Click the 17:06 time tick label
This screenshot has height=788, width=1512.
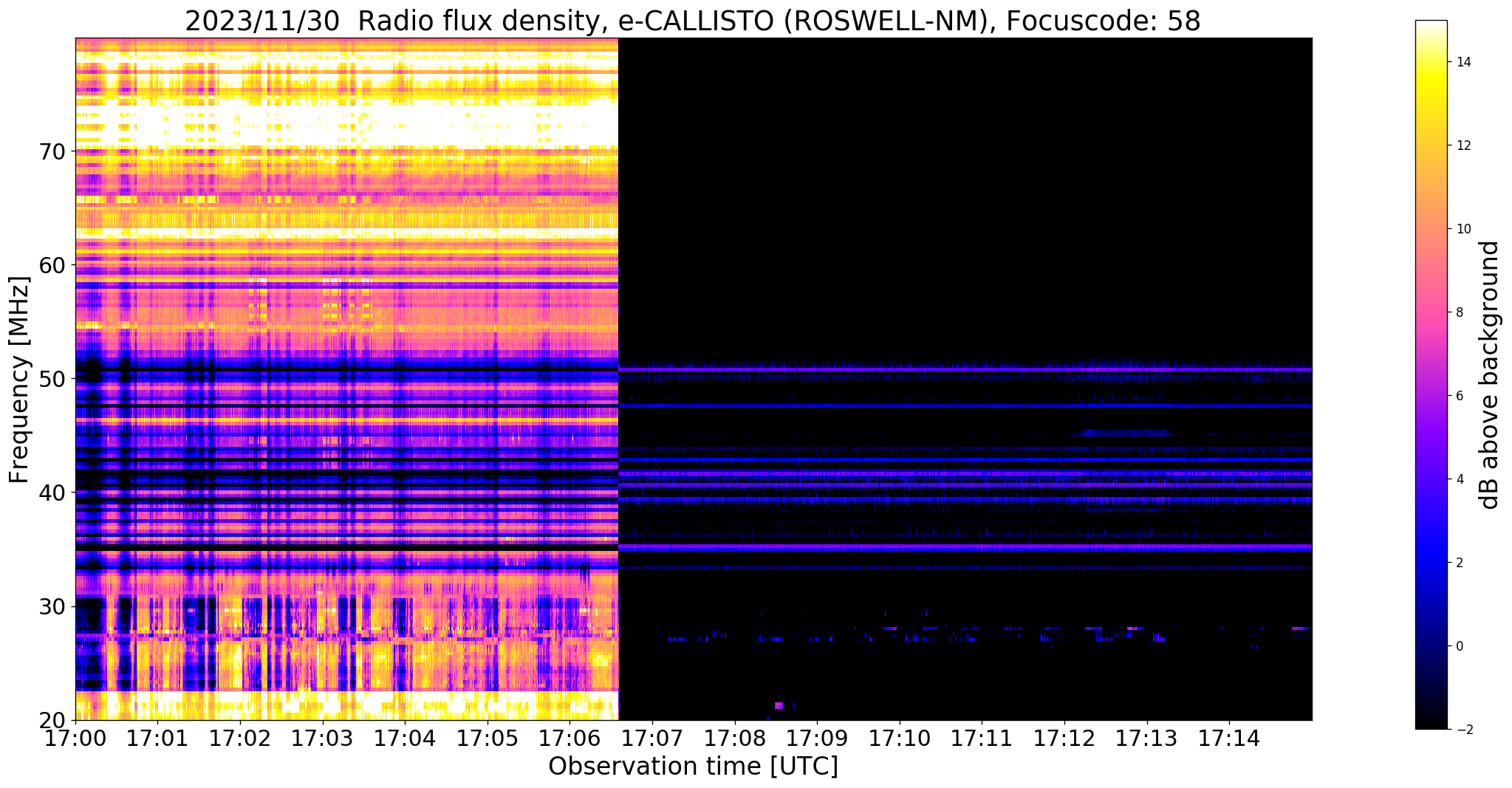pos(569,737)
